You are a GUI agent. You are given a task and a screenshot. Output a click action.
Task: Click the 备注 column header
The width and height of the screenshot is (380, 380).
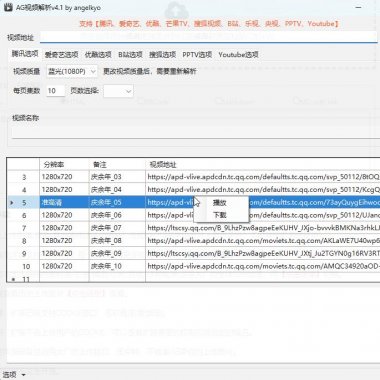click(x=117, y=164)
